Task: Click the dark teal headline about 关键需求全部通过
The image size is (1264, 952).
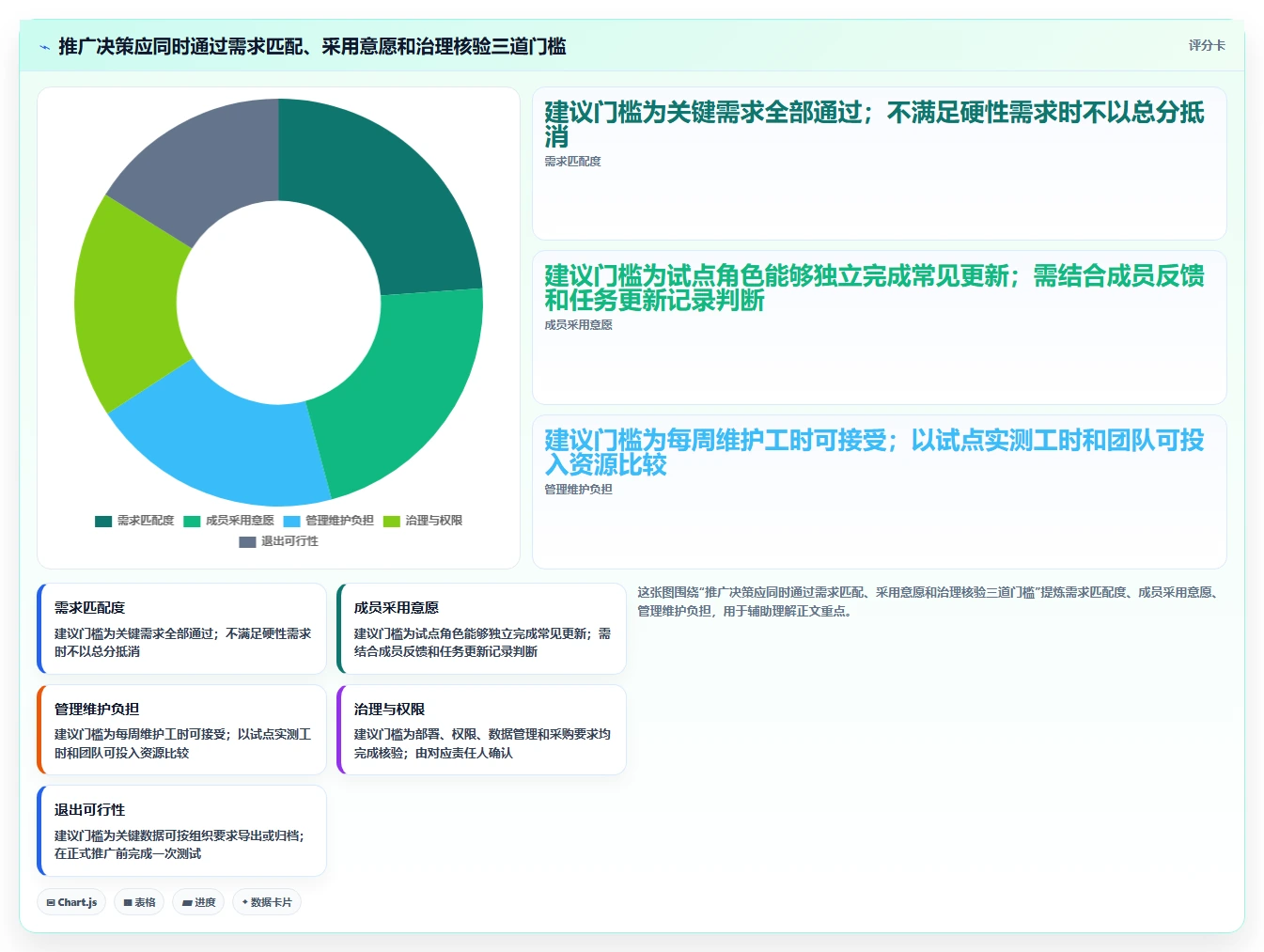Action: [x=874, y=124]
